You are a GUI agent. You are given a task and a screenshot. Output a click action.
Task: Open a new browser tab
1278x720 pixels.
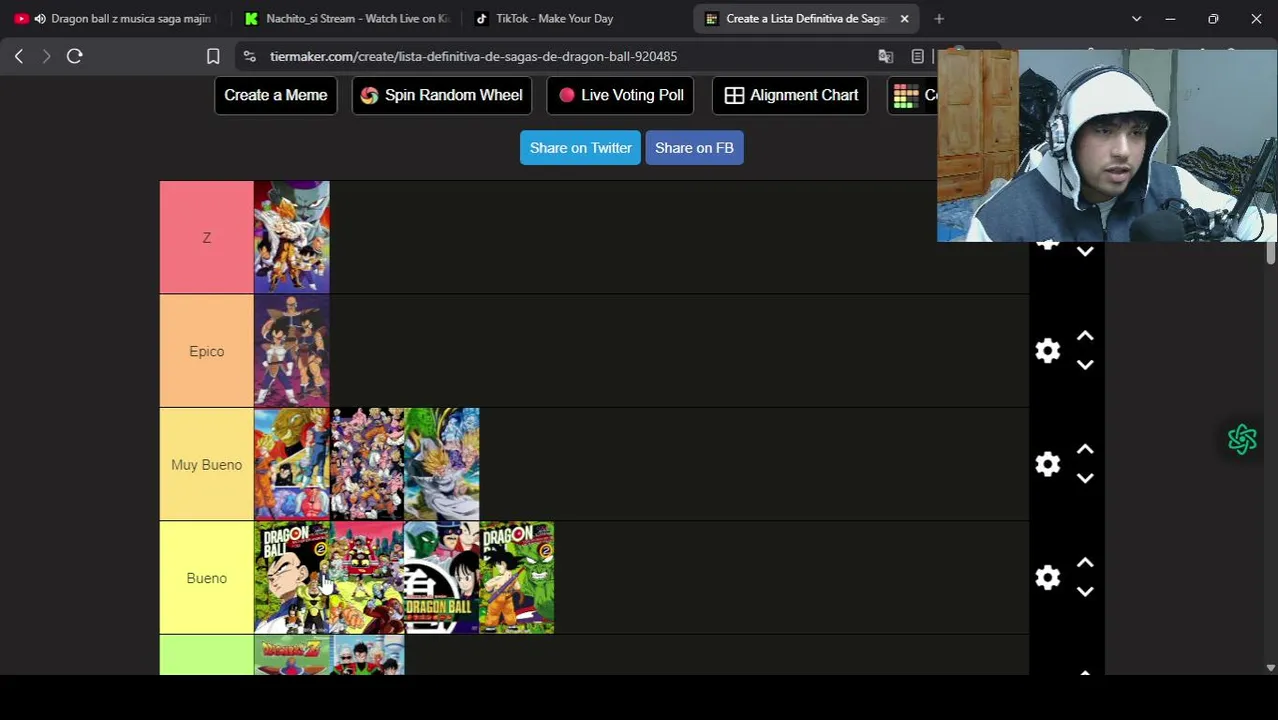coord(939,18)
